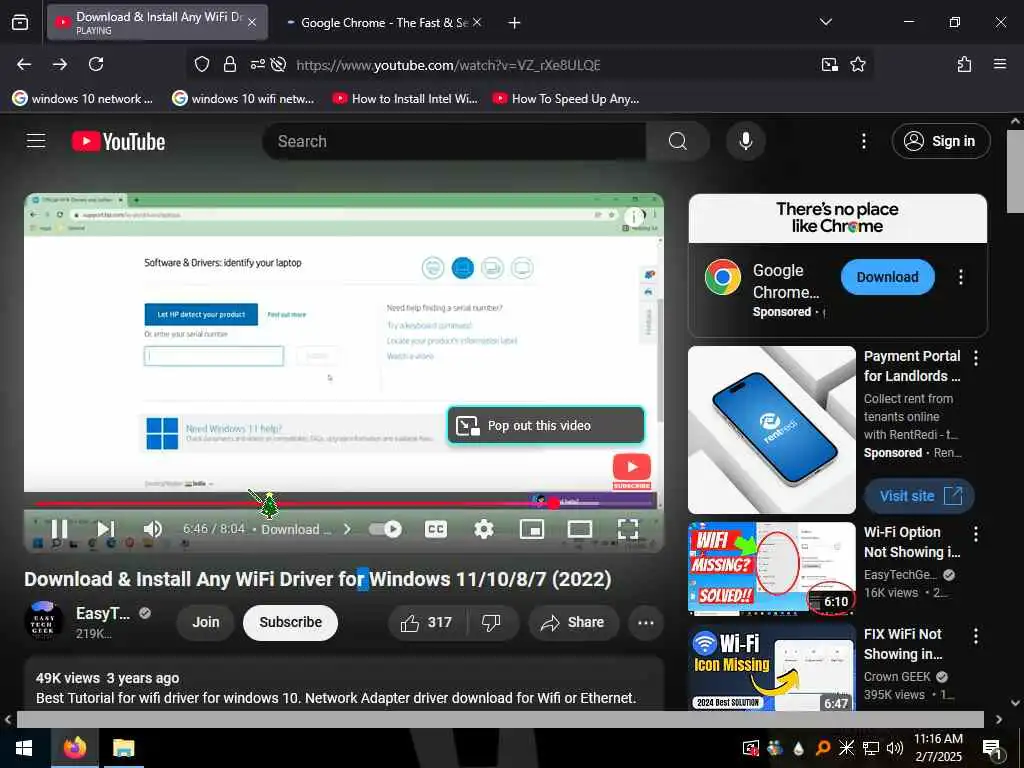1024x768 pixels.
Task: Click the blocked autoplay icon in address bar
Action: pyautogui.click(x=278, y=64)
